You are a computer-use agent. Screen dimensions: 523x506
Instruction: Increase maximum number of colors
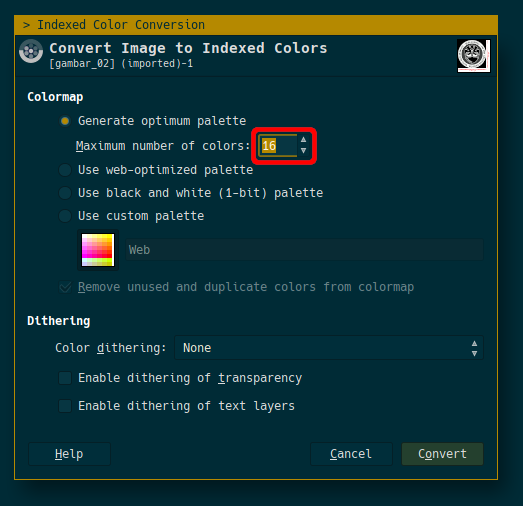(303, 139)
